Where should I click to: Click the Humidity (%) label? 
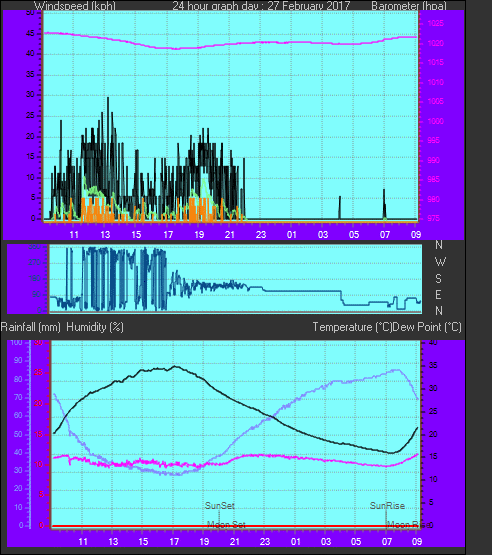(95, 327)
